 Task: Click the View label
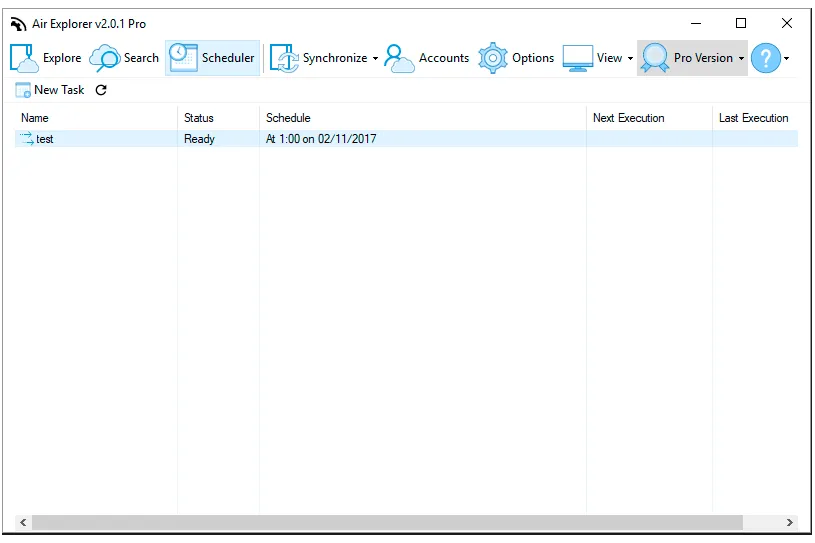609,58
